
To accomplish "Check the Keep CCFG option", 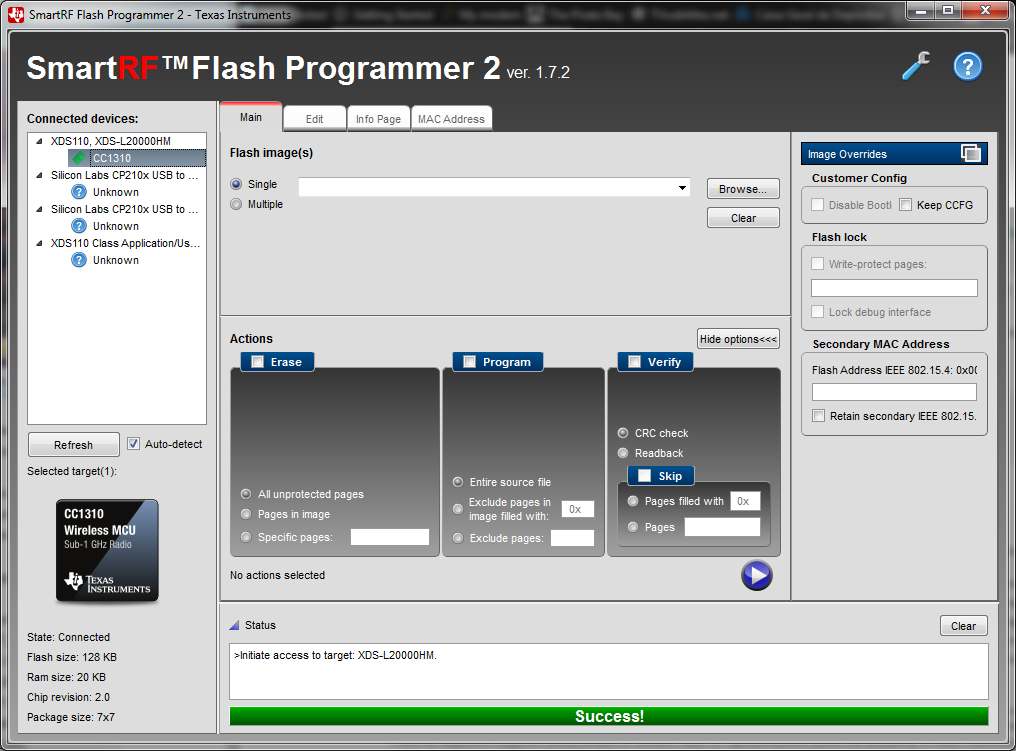I will 906,205.
